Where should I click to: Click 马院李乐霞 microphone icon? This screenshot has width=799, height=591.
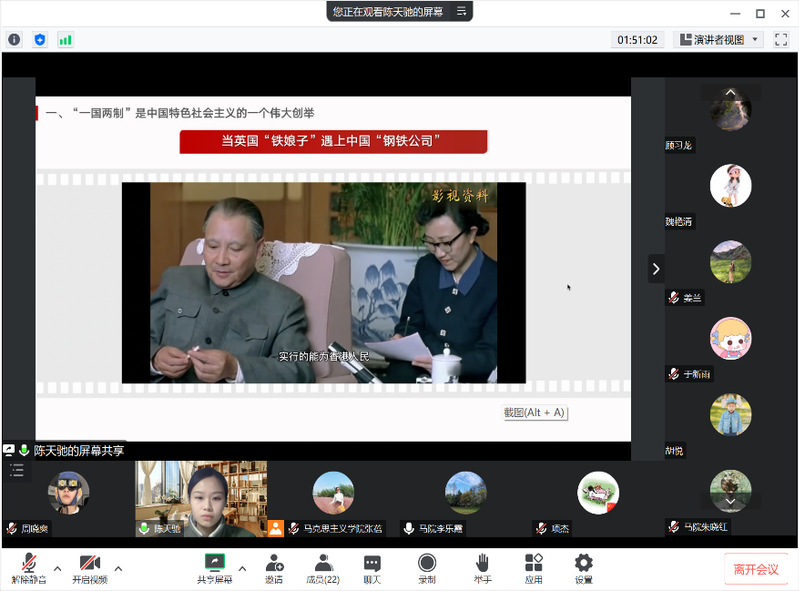tap(409, 528)
